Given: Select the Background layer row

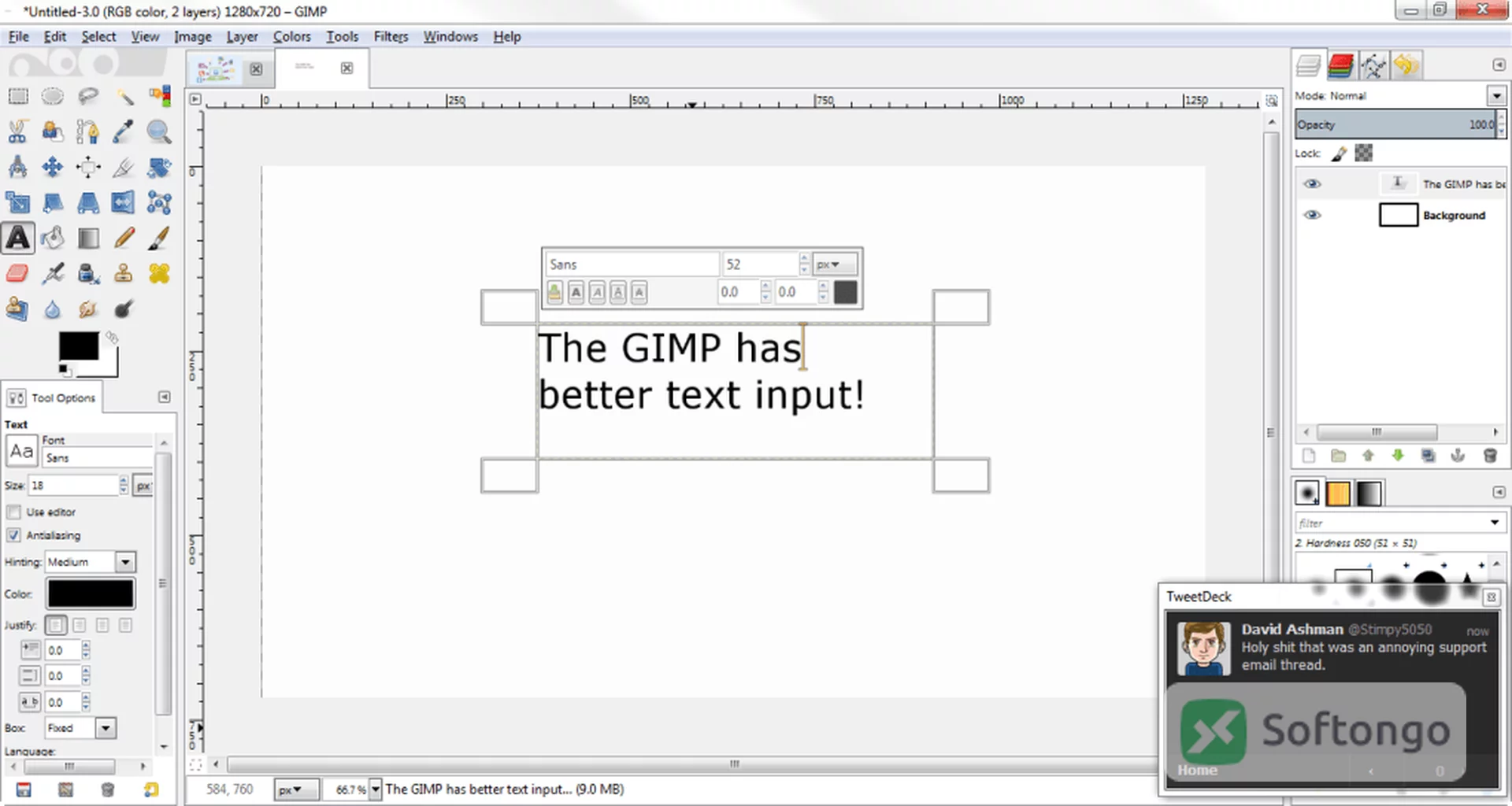Looking at the screenshot, I should [x=1401, y=215].
